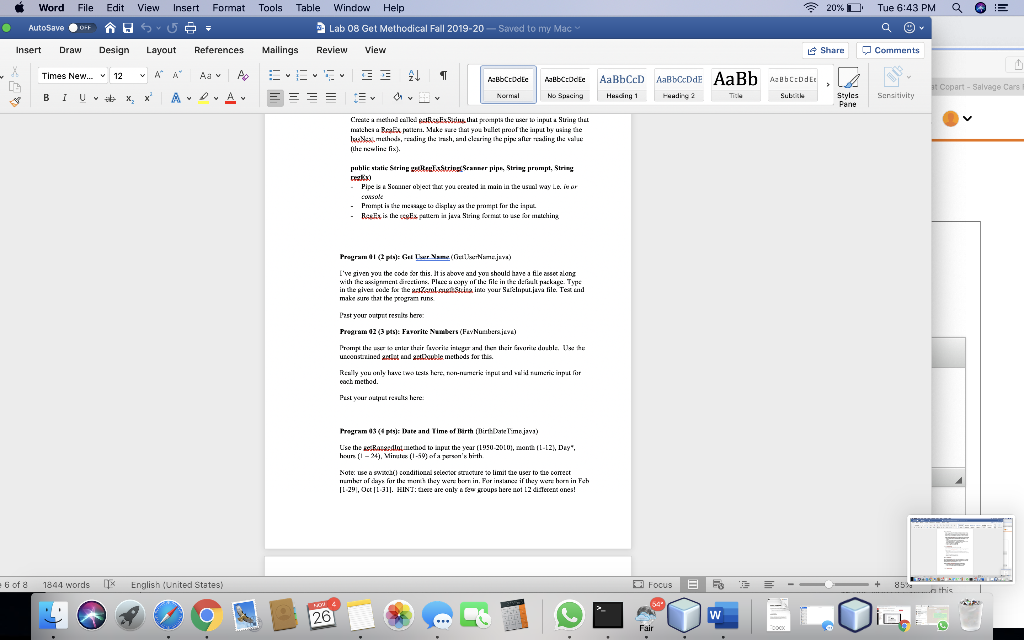Toggle Underline formatting
The width and height of the screenshot is (1024, 640).
82,98
